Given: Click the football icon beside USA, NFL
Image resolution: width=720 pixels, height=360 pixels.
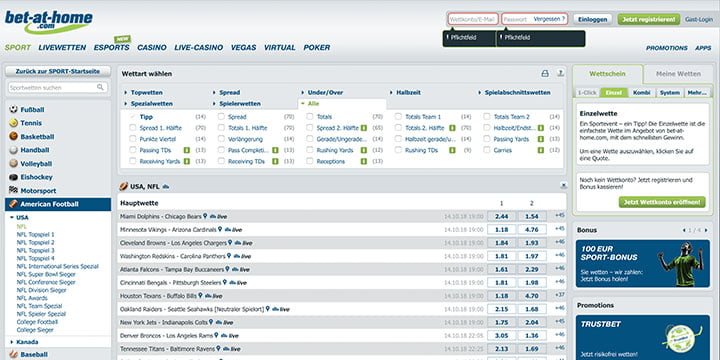Looking at the screenshot, I should click(x=124, y=186).
